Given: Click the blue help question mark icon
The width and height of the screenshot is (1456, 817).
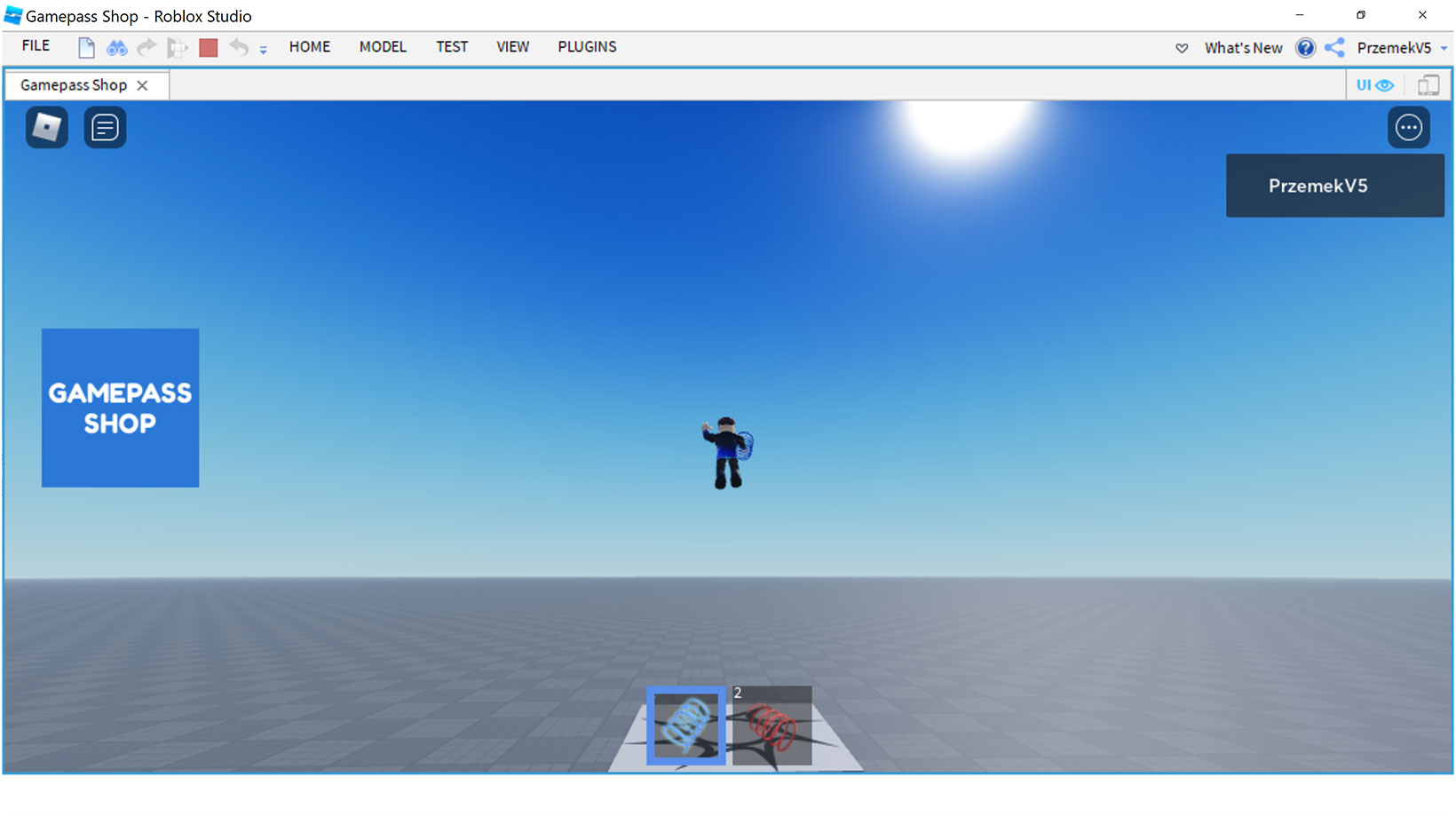Looking at the screenshot, I should (x=1305, y=48).
